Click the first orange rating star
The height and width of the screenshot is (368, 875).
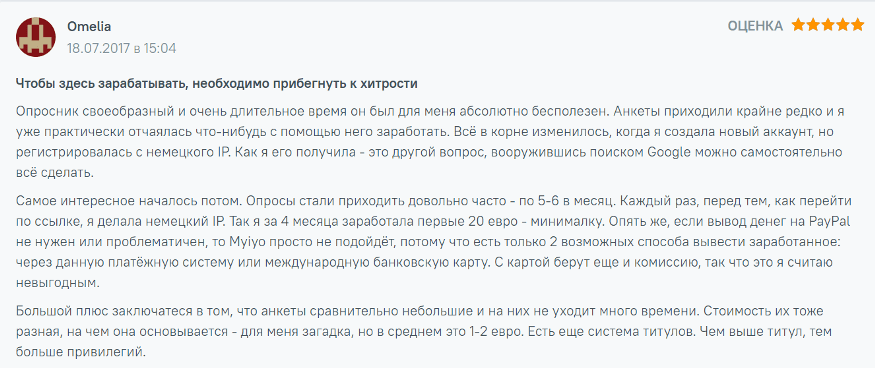point(799,25)
